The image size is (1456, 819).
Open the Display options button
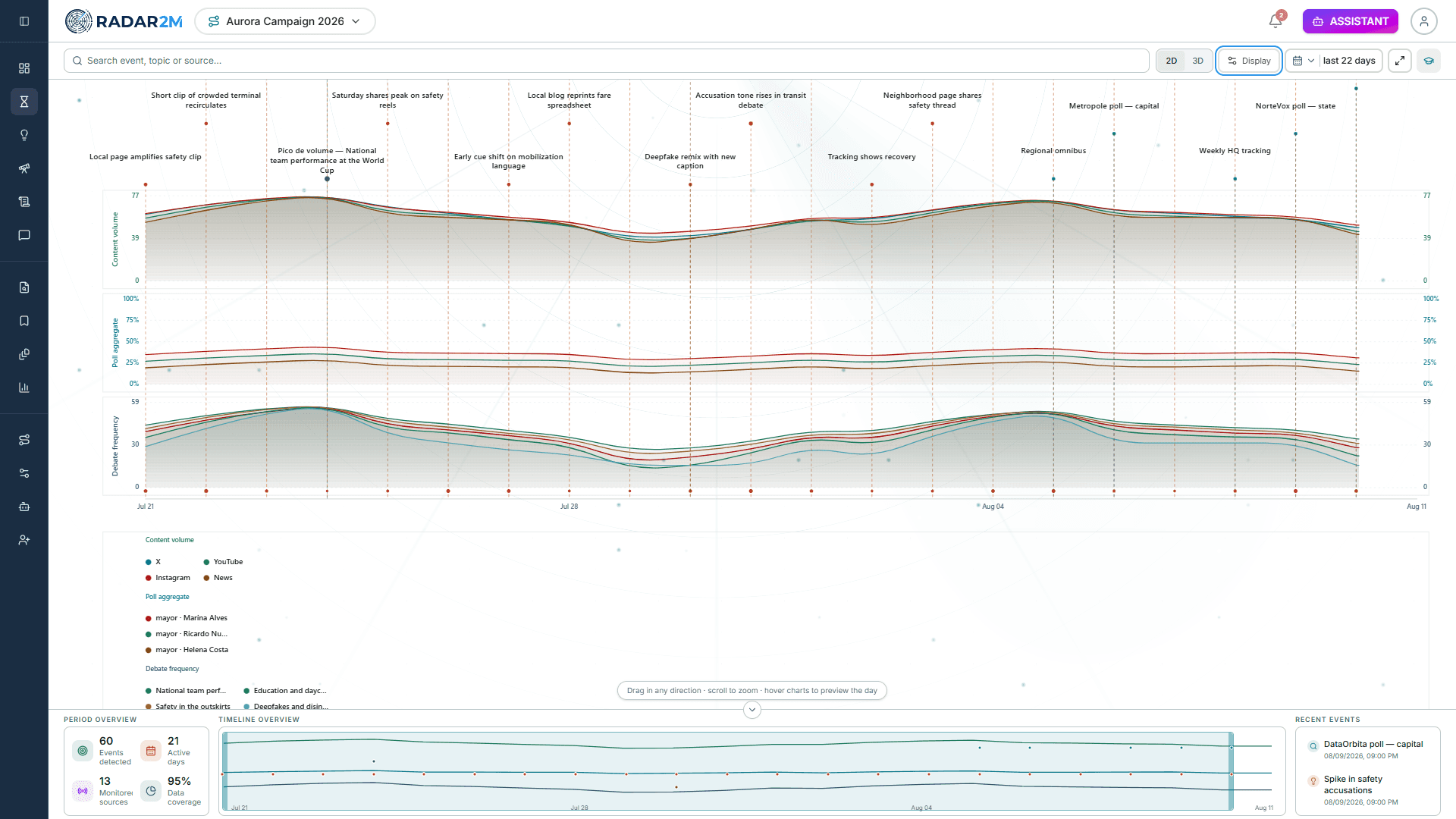point(1249,61)
